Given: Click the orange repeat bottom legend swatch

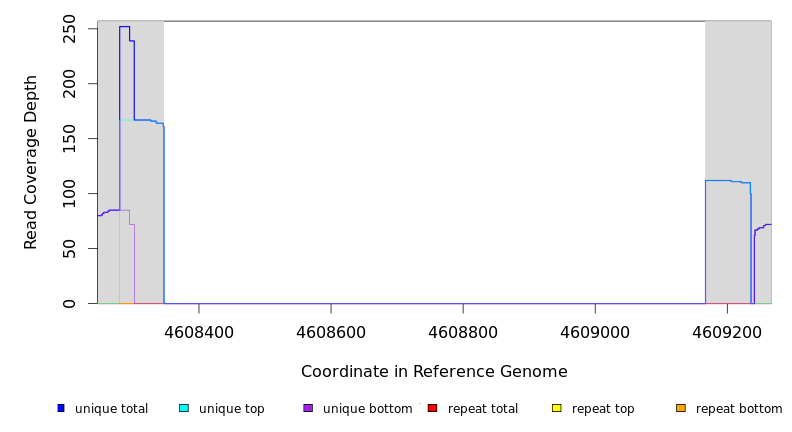Looking at the screenshot, I should pyautogui.click(x=681, y=408).
